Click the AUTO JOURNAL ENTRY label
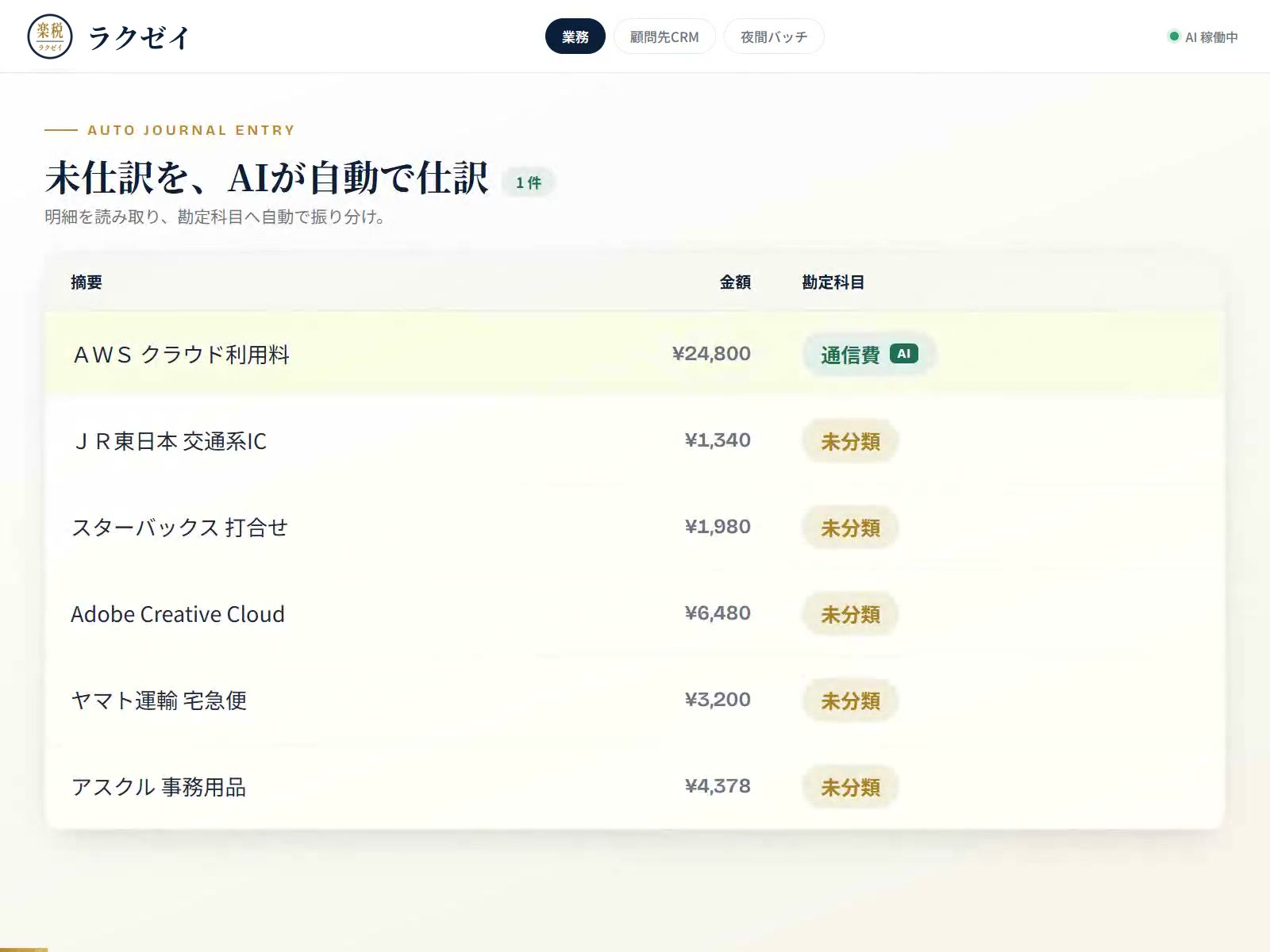Image resolution: width=1270 pixels, height=952 pixels. 191,130
